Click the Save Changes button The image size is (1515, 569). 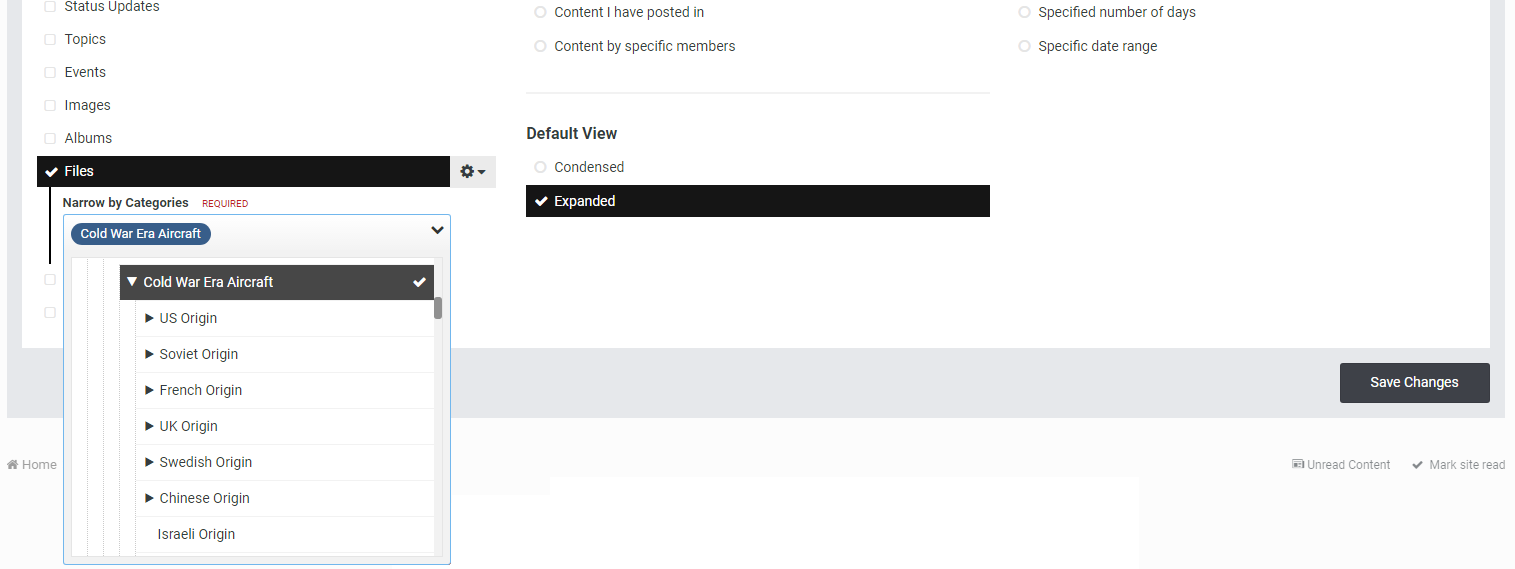pos(1414,383)
